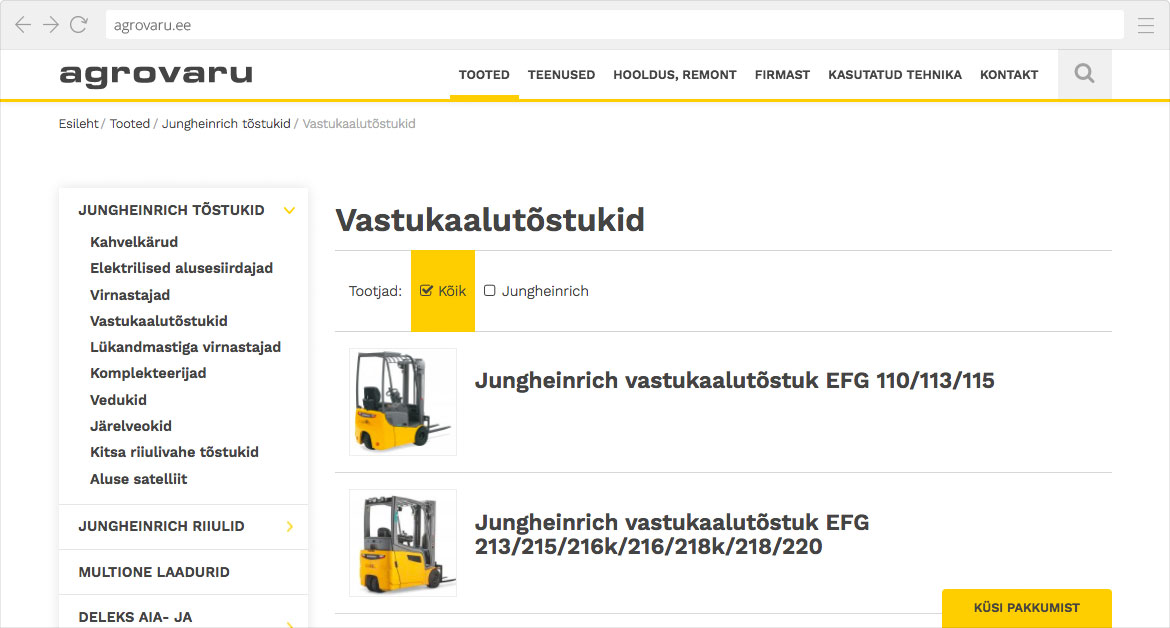Click the browser forward arrow

pos(51,25)
